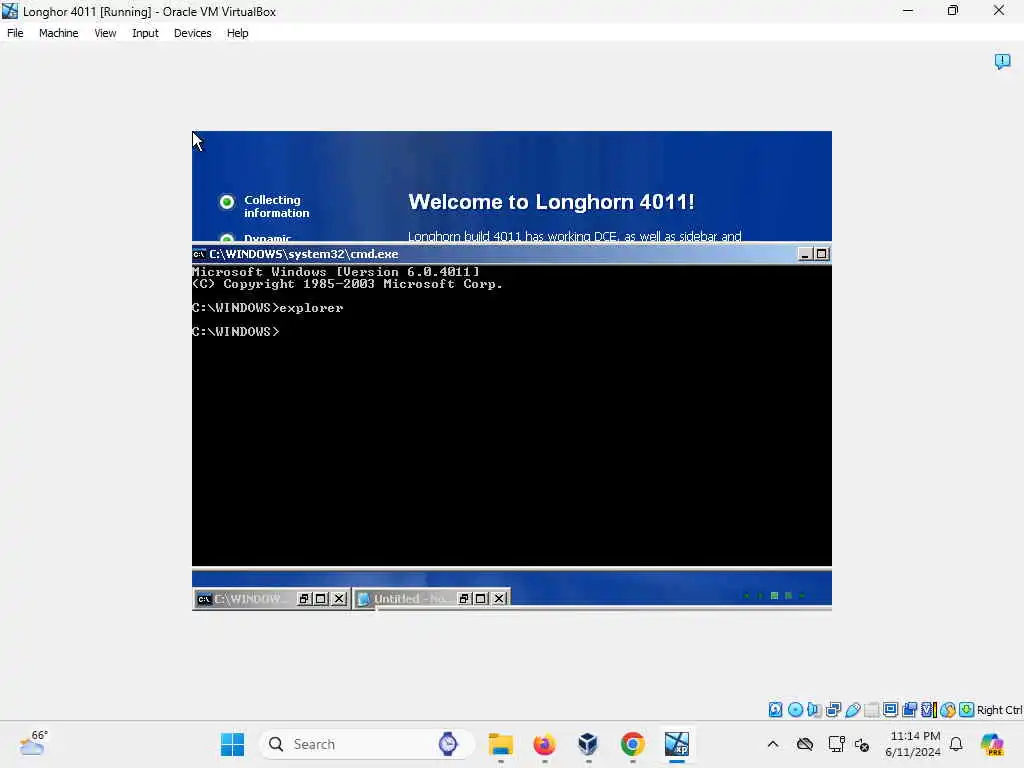Click the Welcome to Longhorn 4011! heading
Viewport: 1024px width, 768px height.
[551, 202]
